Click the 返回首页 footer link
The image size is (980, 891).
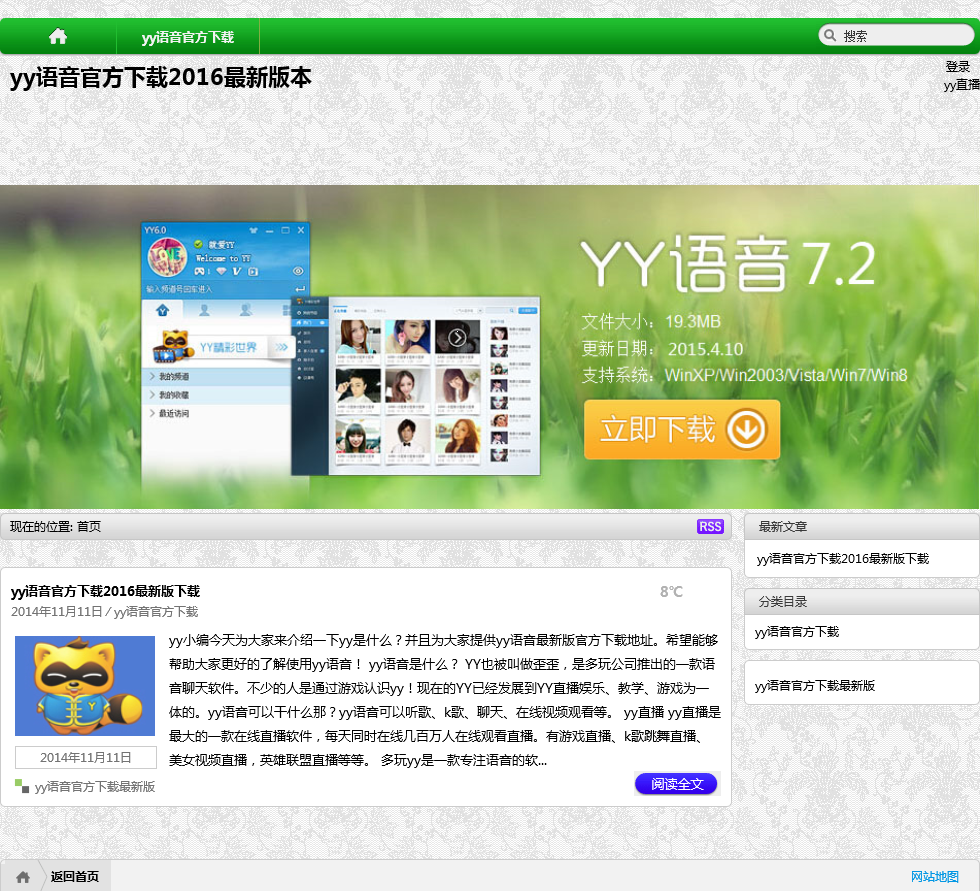pyautogui.click(x=75, y=877)
